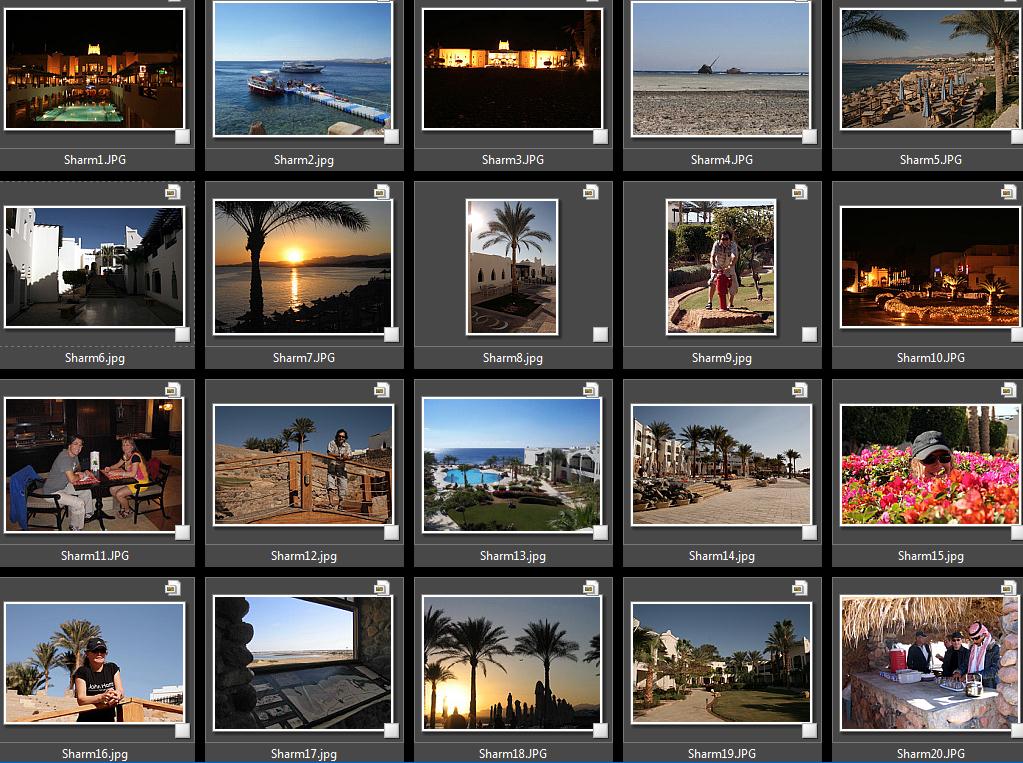
Task: Tick the checkbox on the Sharm7.JPG thumbnail
Action: [391, 335]
